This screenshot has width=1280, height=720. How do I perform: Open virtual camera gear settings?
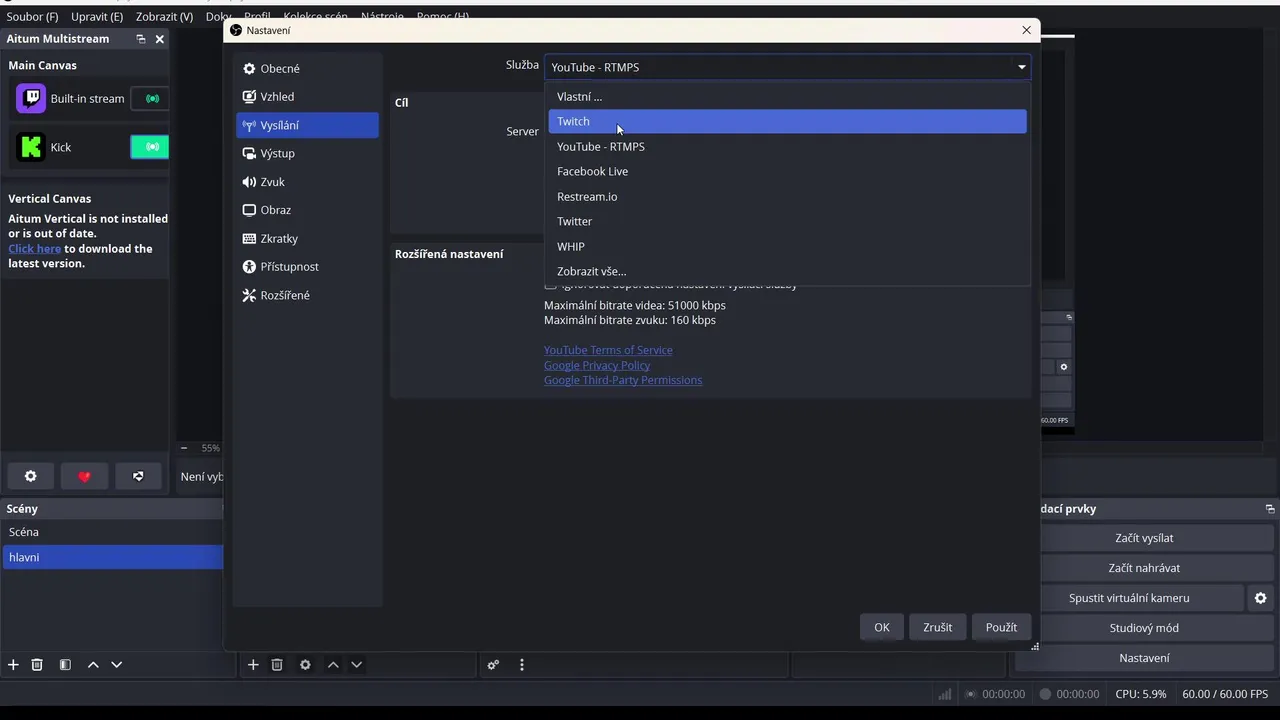pos(1260,598)
